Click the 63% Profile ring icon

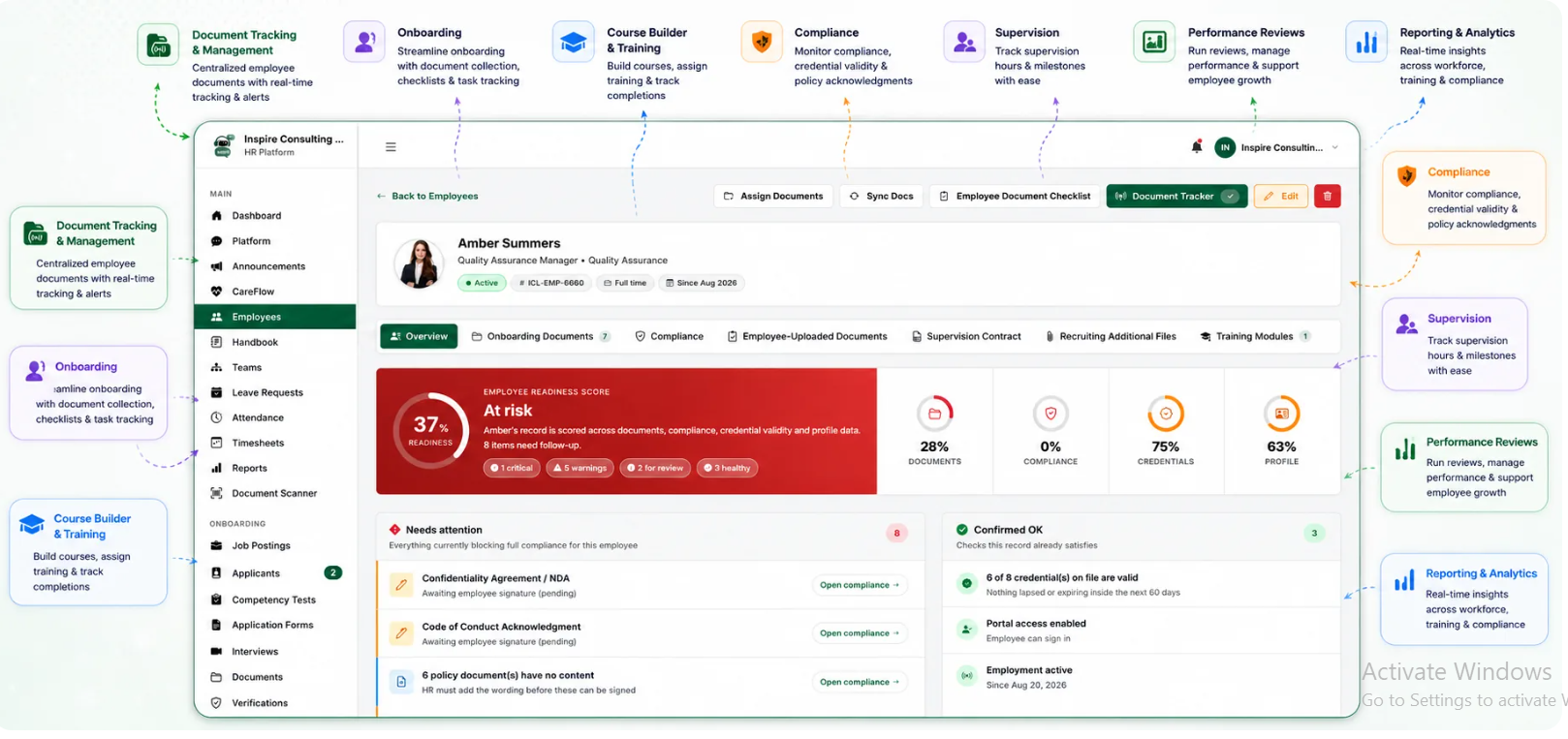pyautogui.click(x=1281, y=414)
